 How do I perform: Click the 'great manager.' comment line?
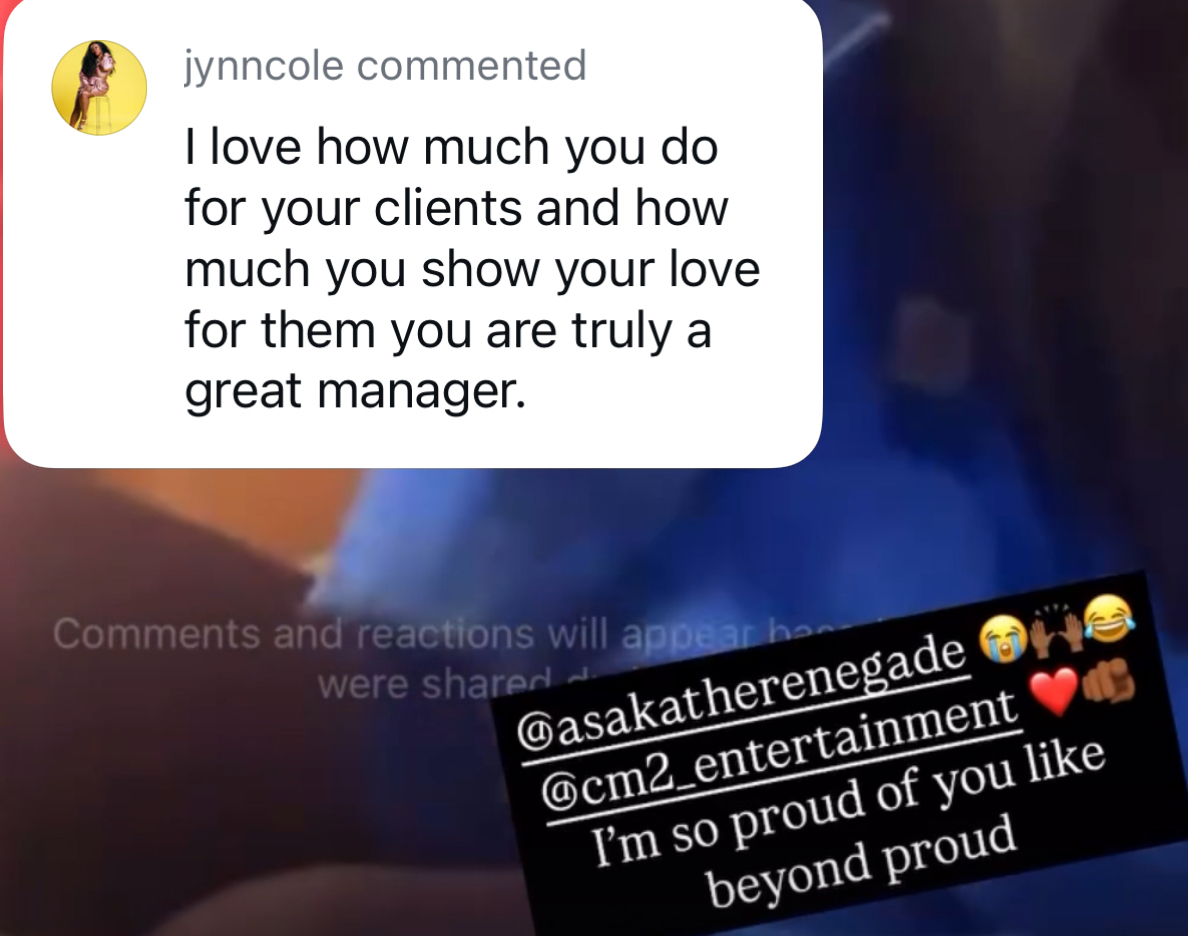click(x=355, y=392)
